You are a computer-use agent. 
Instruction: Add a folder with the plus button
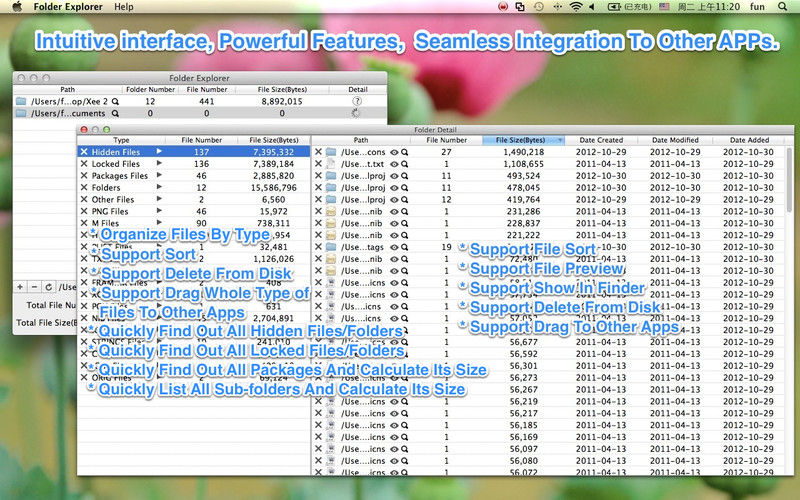click(x=20, y=287)
